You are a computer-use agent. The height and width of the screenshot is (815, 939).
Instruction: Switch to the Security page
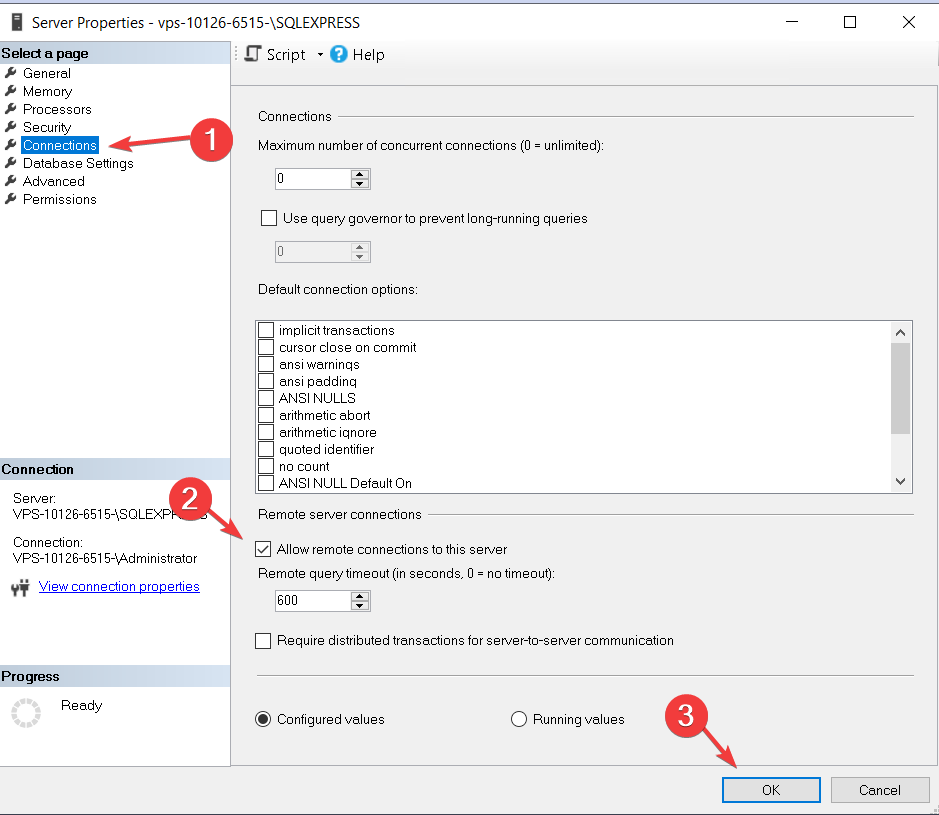47,127
